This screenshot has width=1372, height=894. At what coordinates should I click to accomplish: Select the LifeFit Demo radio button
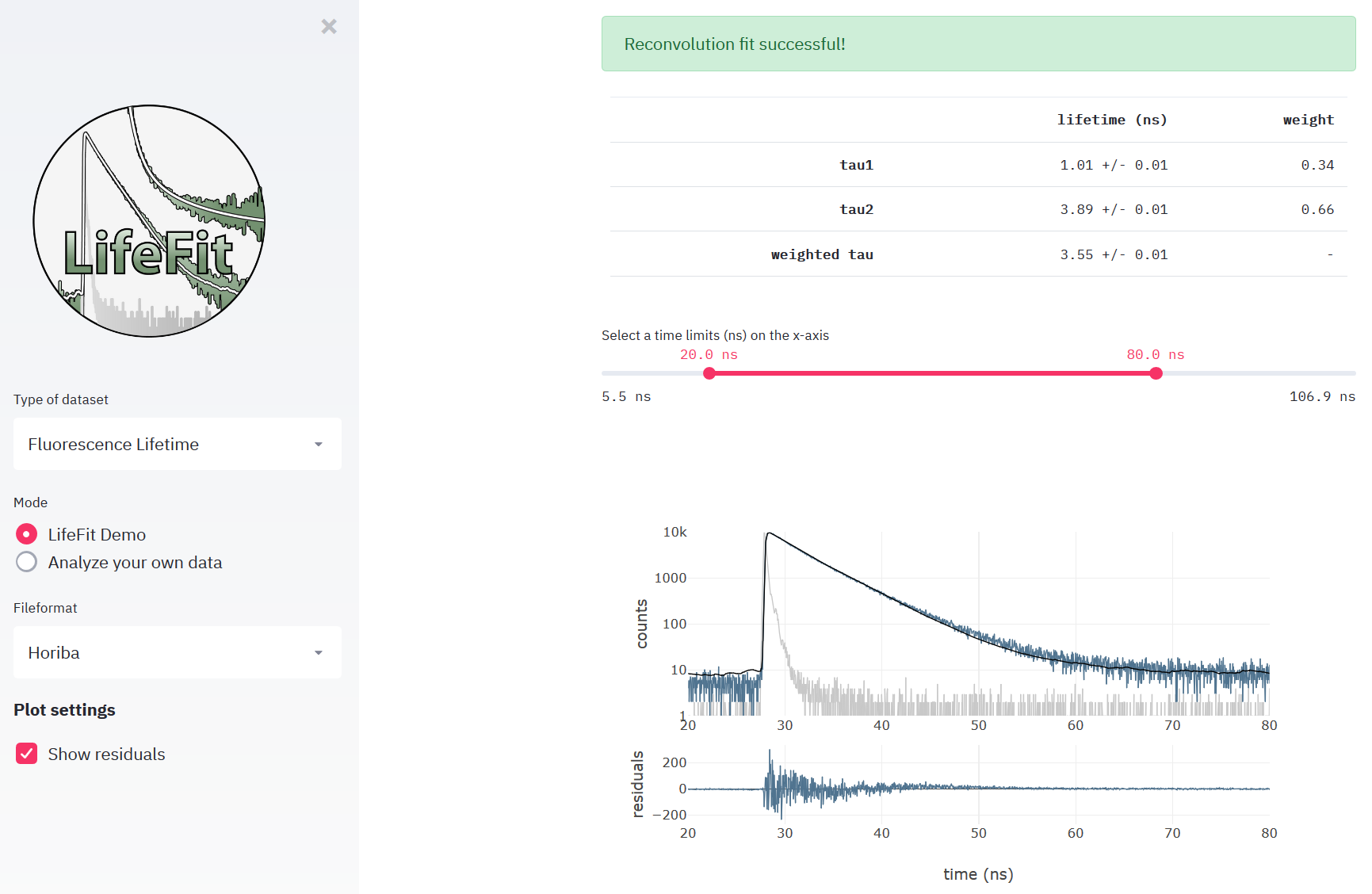[x=27, y=534]
